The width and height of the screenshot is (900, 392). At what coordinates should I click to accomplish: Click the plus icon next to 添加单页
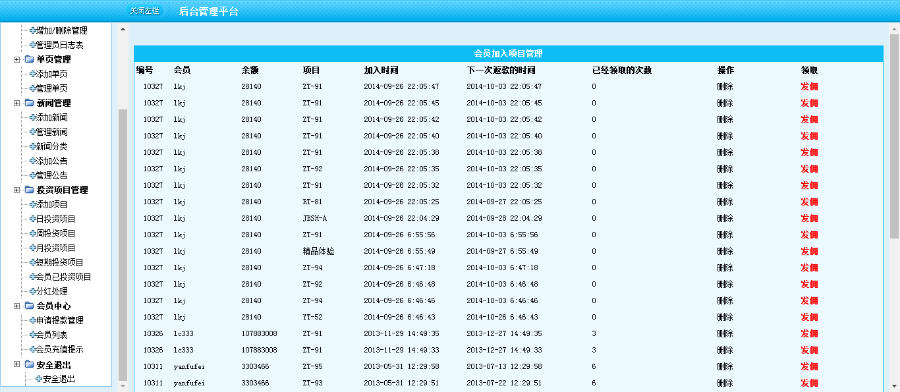33,74
